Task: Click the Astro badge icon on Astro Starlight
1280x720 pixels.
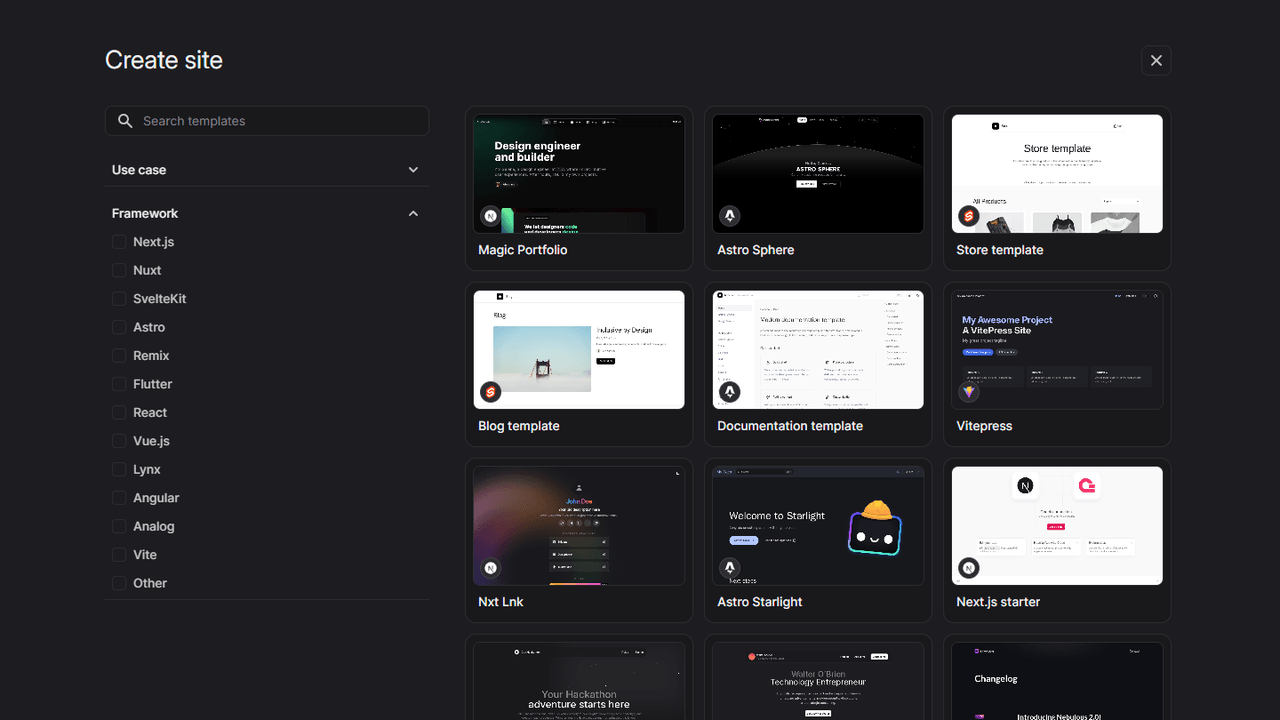Action: coord(730,568)
